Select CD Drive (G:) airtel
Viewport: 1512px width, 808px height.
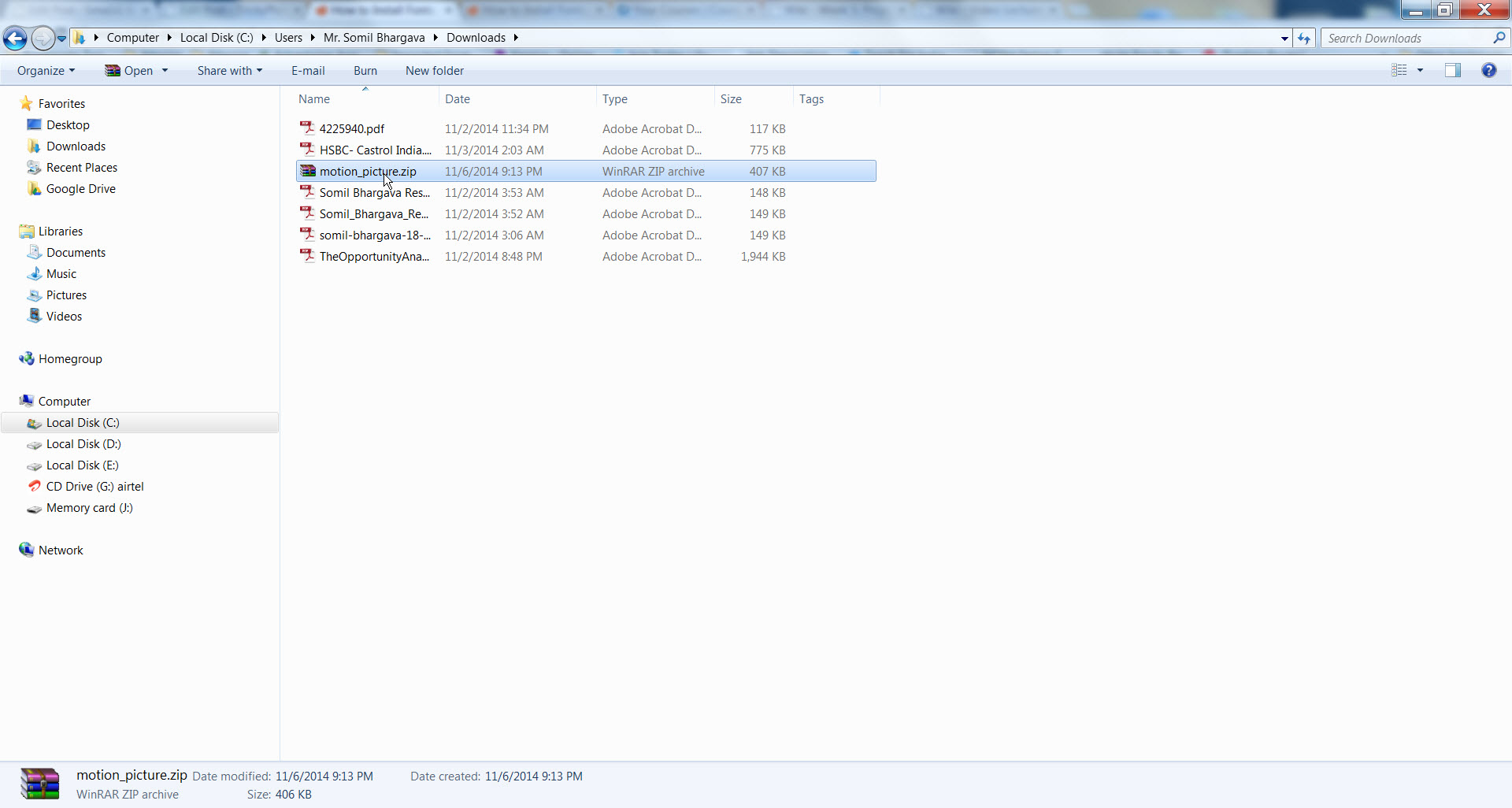(x=94, y=487)
